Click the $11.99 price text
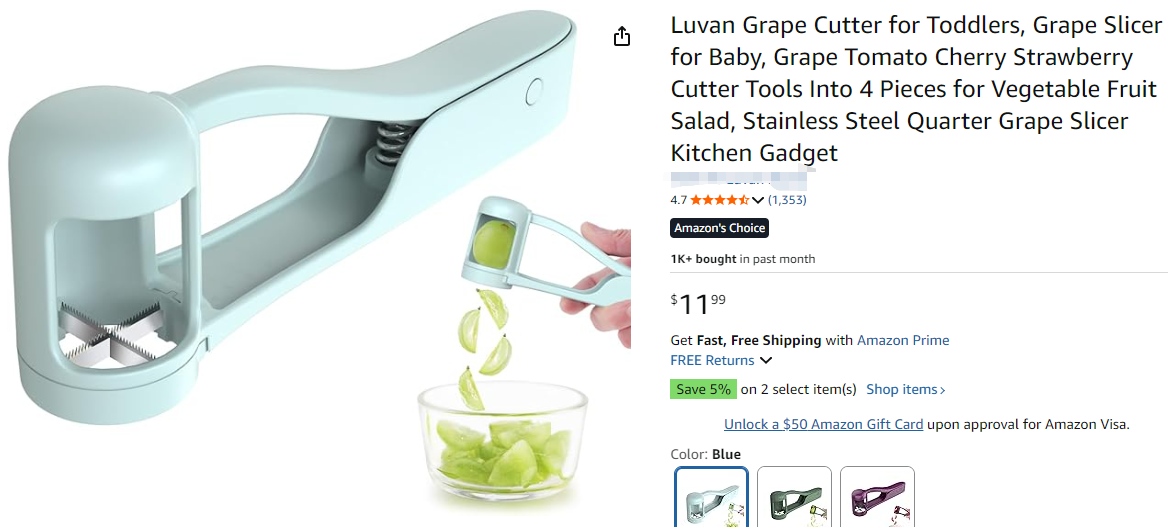The height and width of the screenshot is (527, 1168). (x=698, y=303)
